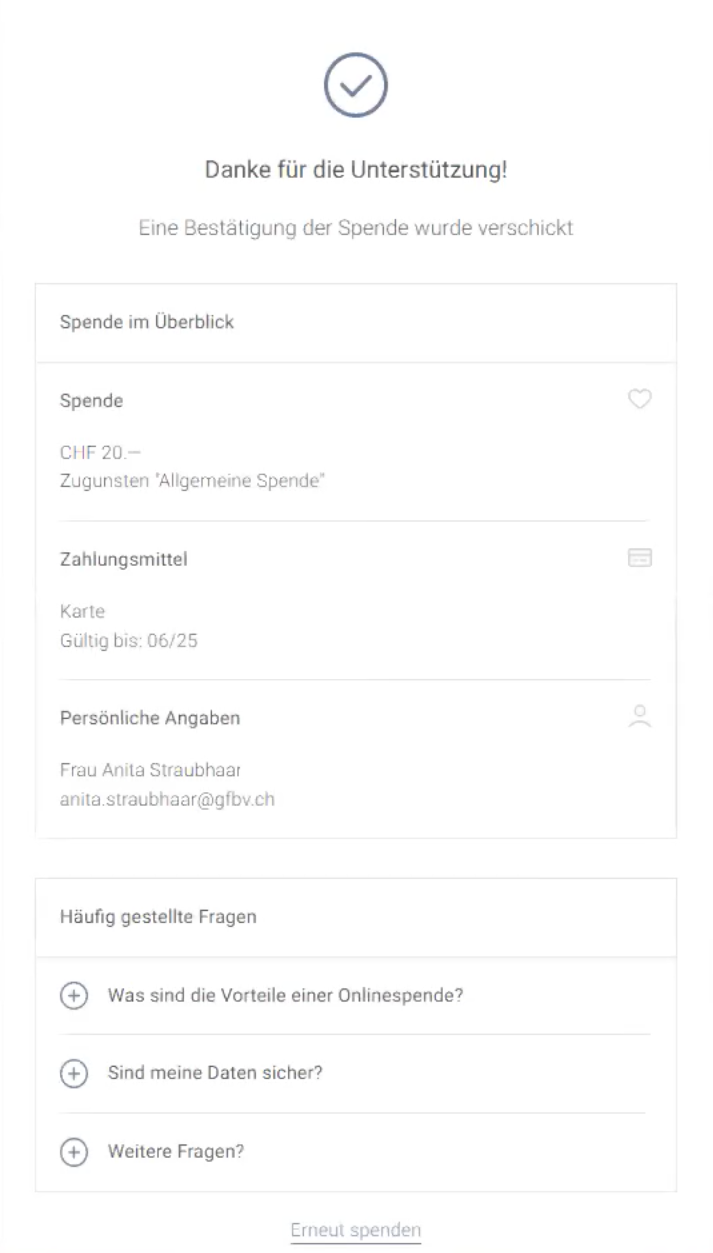
Task: Open "Was sind die Vorteile einer Onlinespende?"
Action: click(285, 996)
